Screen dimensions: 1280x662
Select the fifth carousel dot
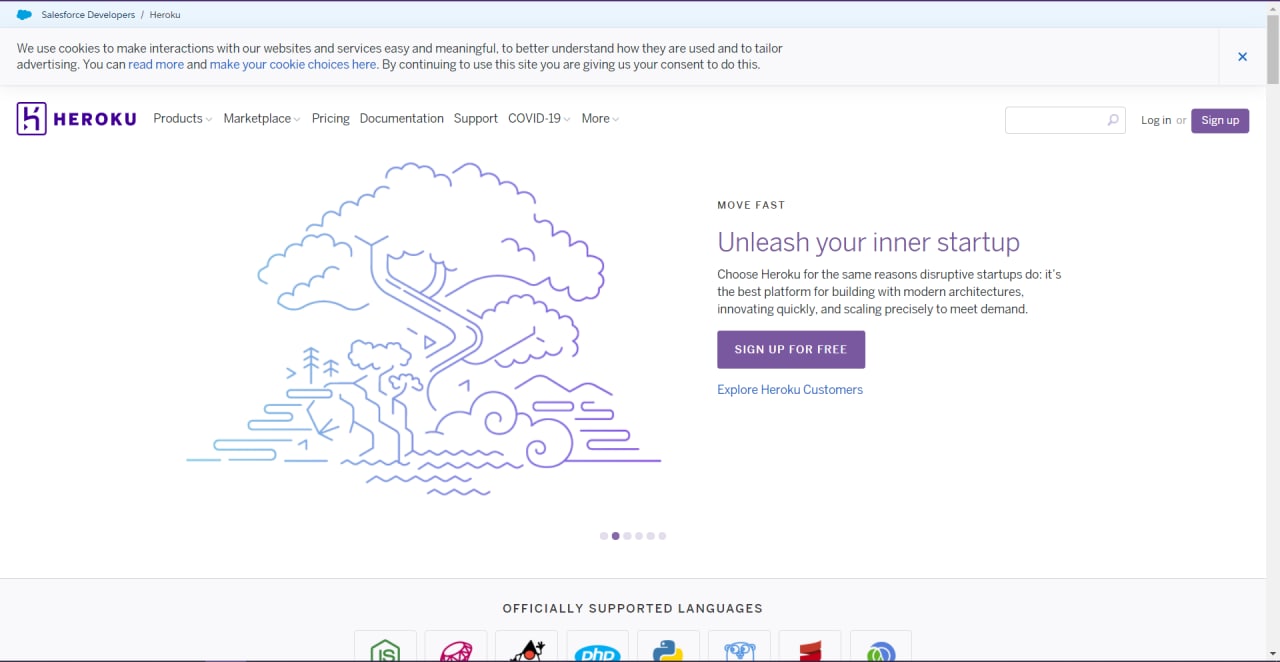point(650,536)
